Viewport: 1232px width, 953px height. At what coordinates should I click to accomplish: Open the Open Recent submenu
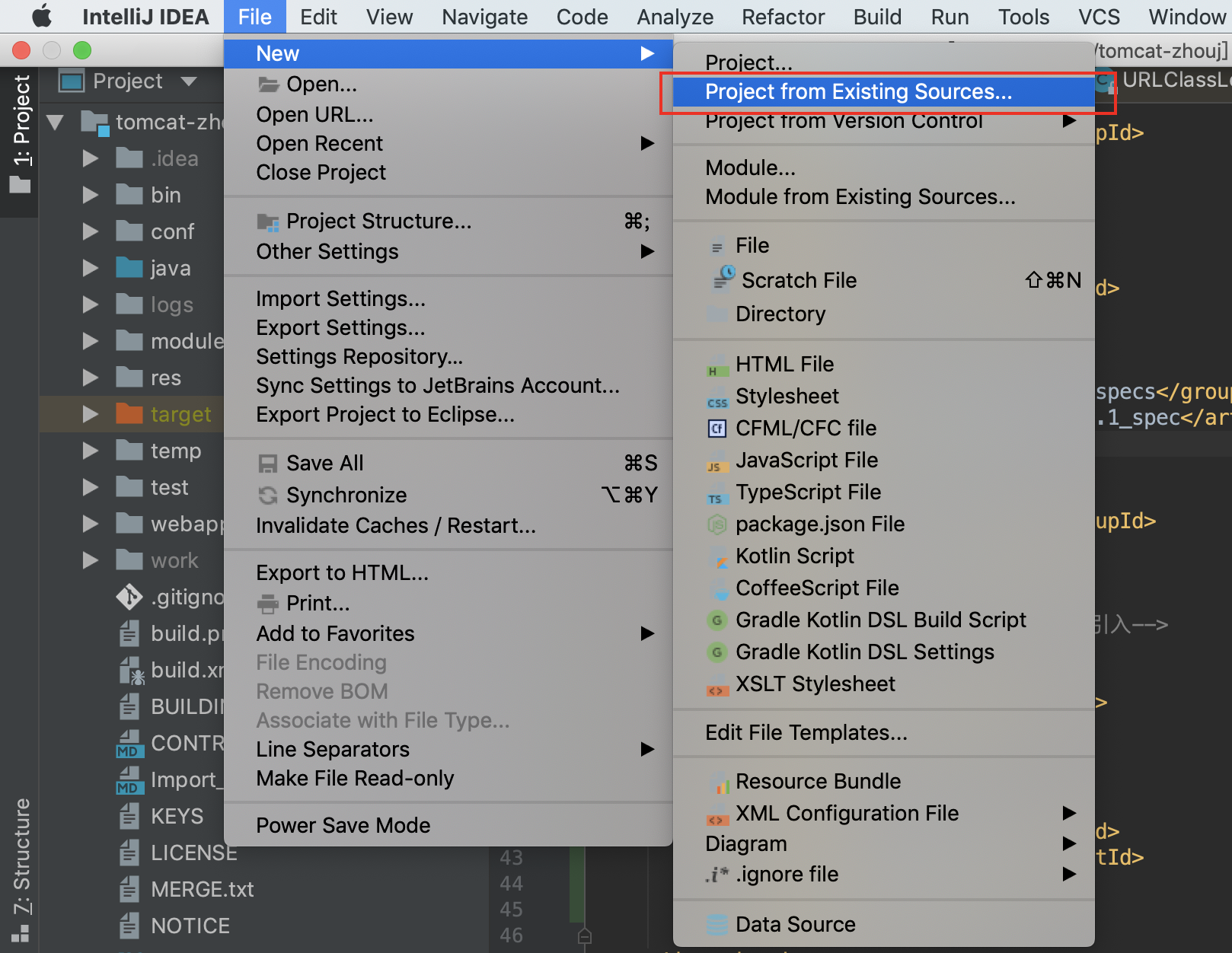(448, 144)
